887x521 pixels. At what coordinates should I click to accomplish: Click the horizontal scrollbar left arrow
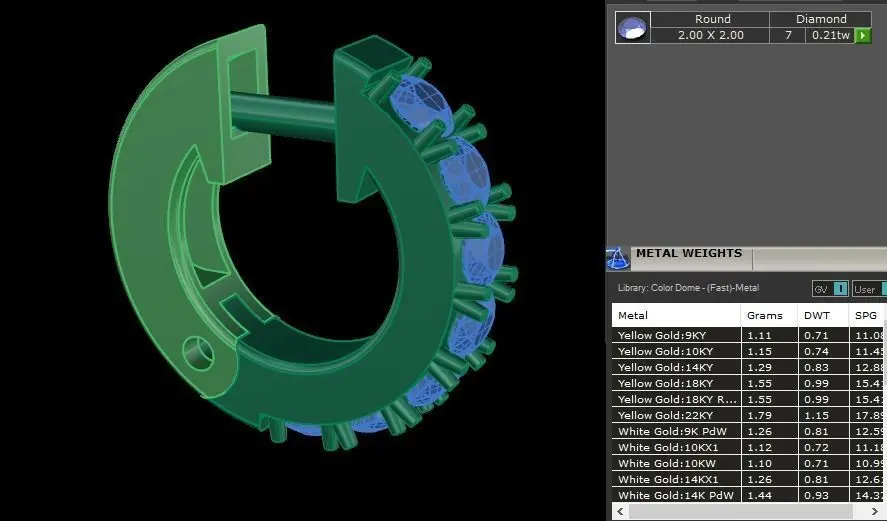(621, 511)
